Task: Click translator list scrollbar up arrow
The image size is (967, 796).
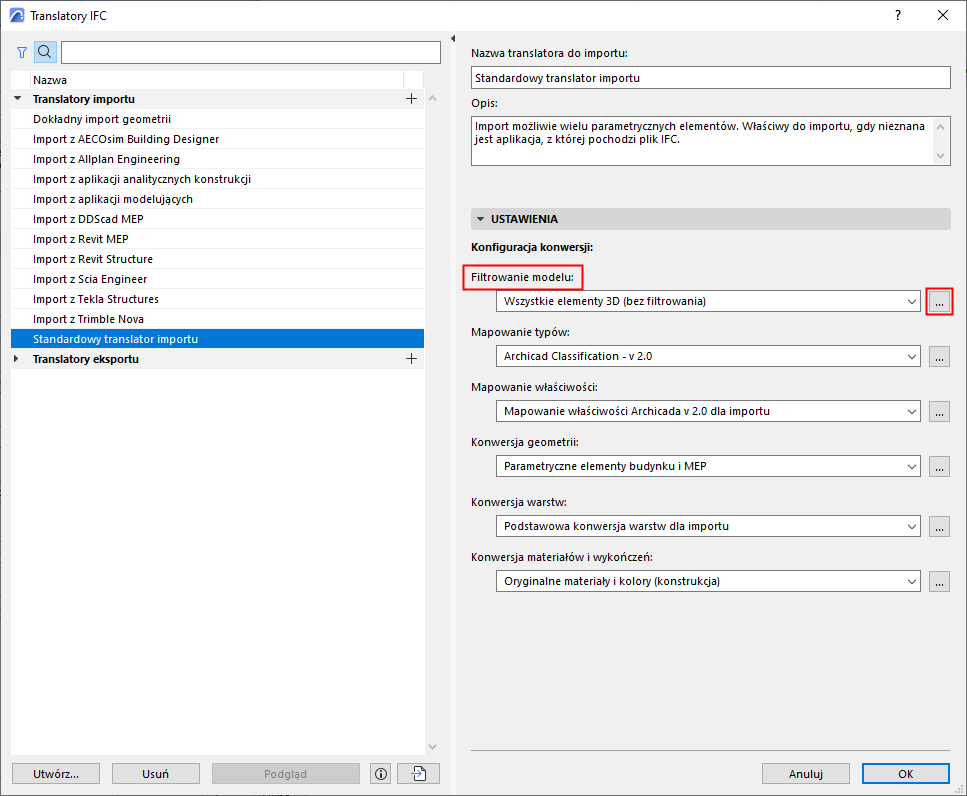Action: tap(432, 99)
